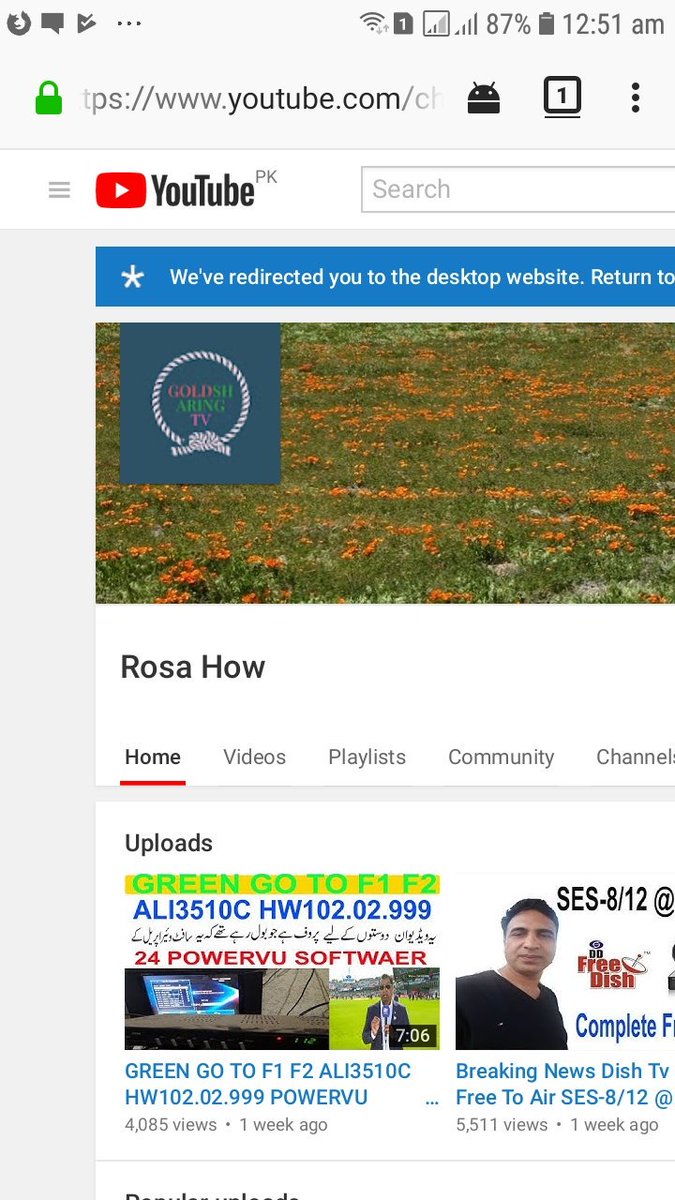Tap the browser URL address bar
The height and width of the screenshot is (1200, 675).
coord(262,99)
